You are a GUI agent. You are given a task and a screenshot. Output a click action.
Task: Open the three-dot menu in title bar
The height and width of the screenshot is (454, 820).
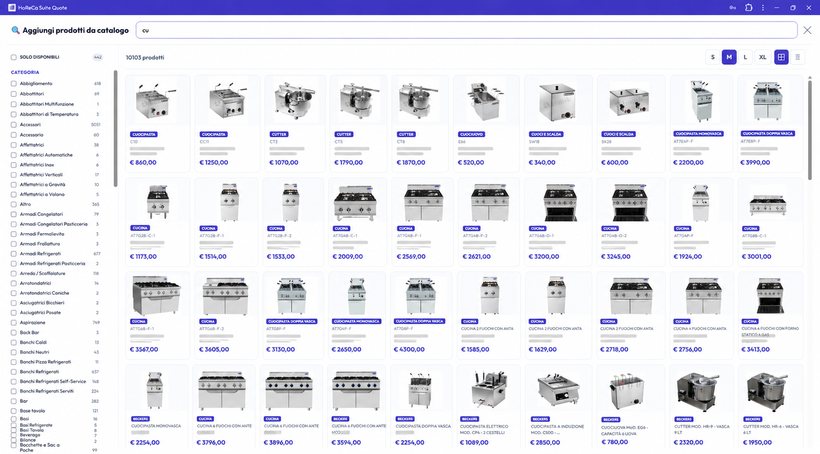[762, 8]
